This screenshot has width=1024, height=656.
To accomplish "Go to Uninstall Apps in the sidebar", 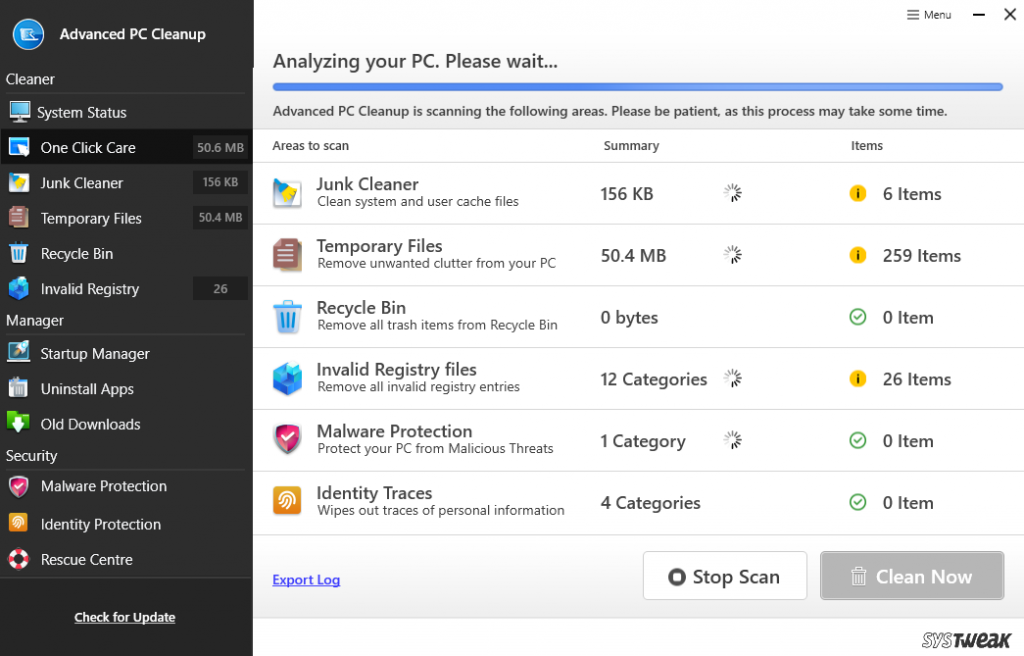I will point(126,389).
